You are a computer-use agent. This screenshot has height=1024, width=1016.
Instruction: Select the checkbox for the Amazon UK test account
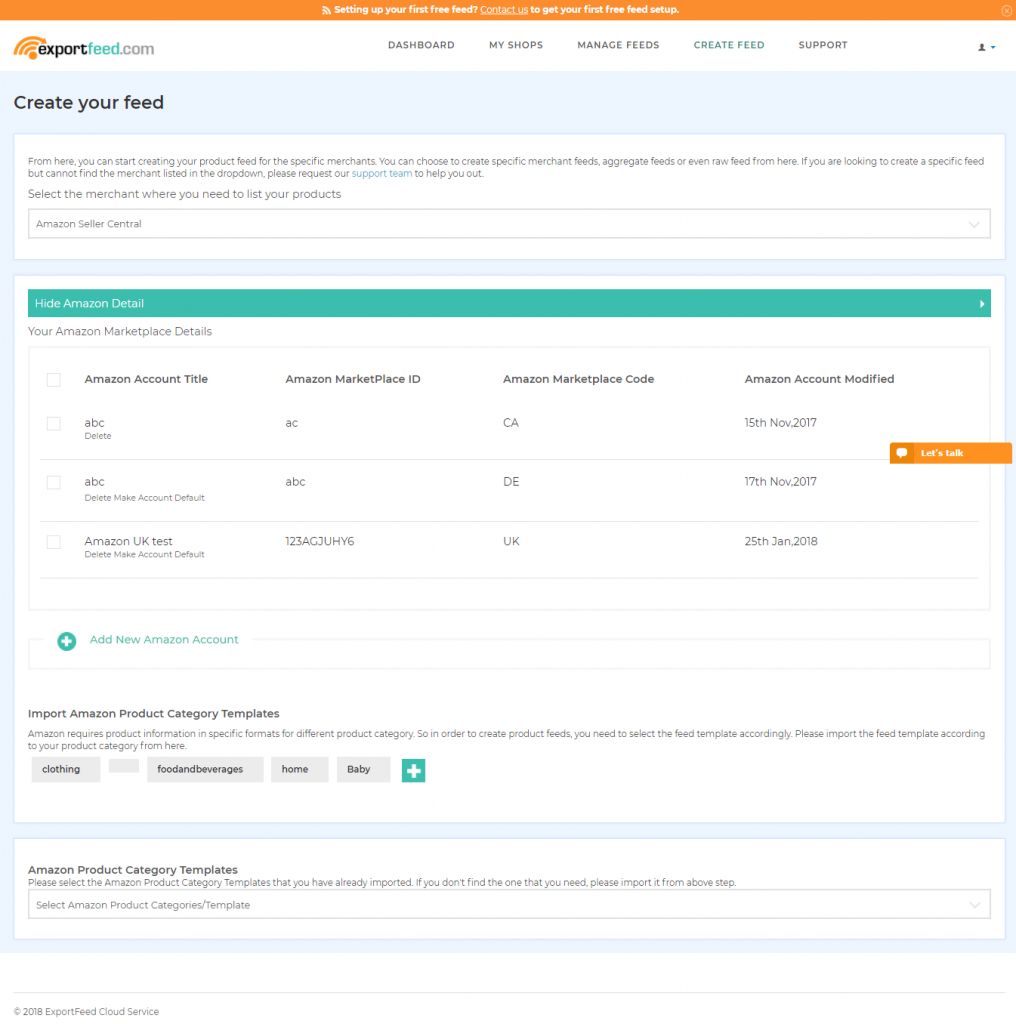pos(53,542)
